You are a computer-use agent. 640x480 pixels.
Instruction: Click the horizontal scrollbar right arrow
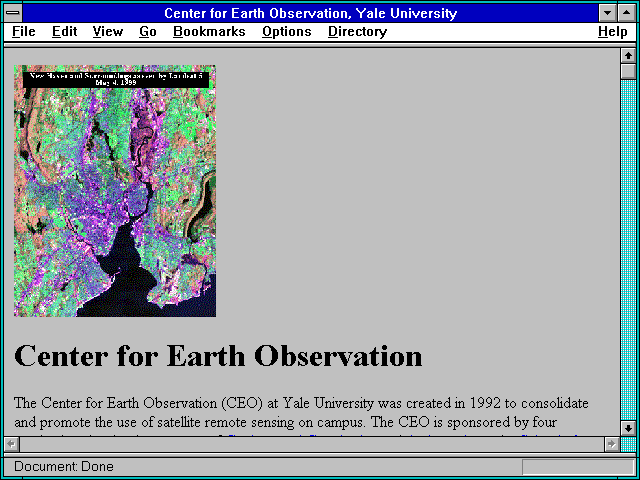[x=612, y=444]
